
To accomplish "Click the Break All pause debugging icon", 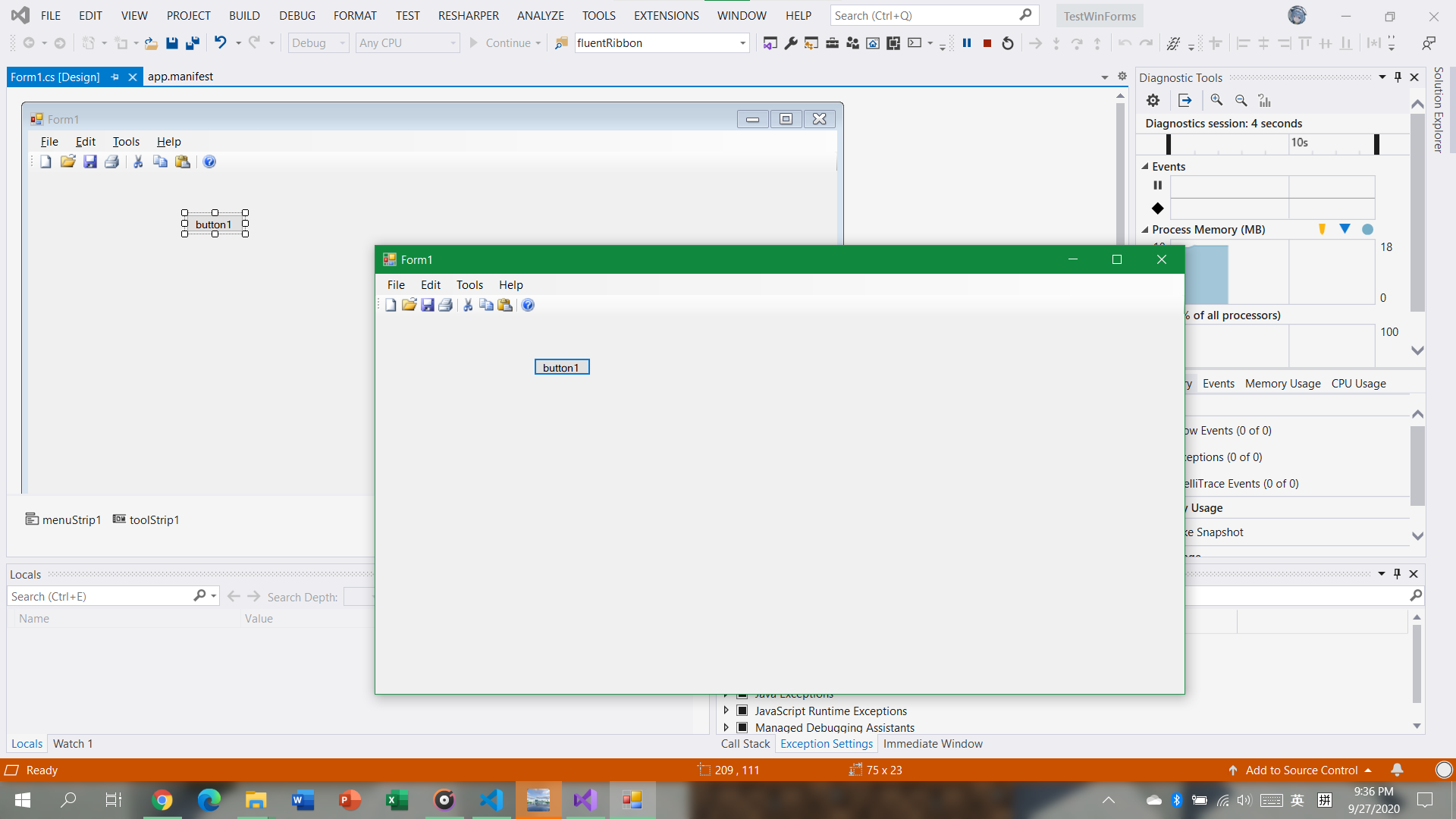I will 967,43.
